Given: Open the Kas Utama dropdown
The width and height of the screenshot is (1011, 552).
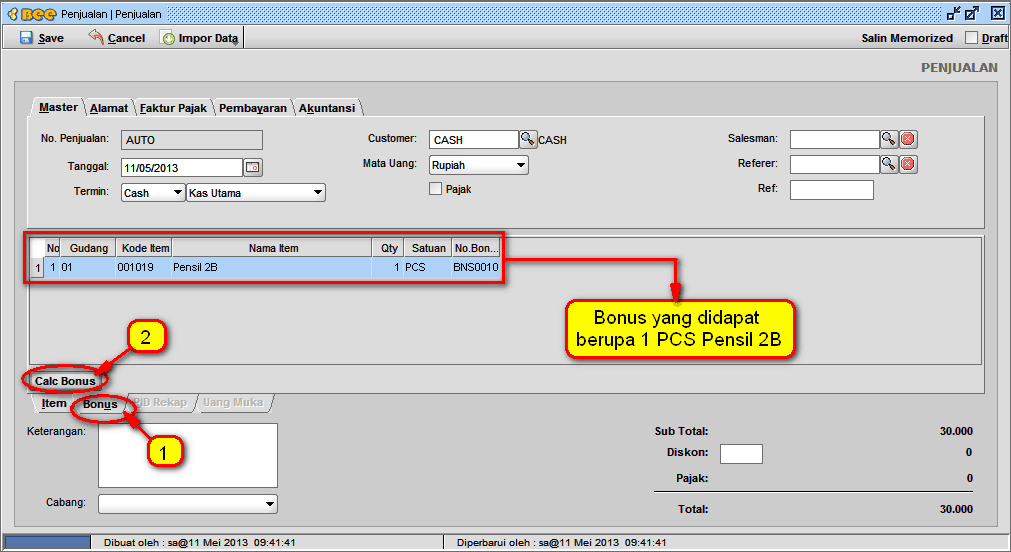Looking at the screenshot, I should [256, 192].
